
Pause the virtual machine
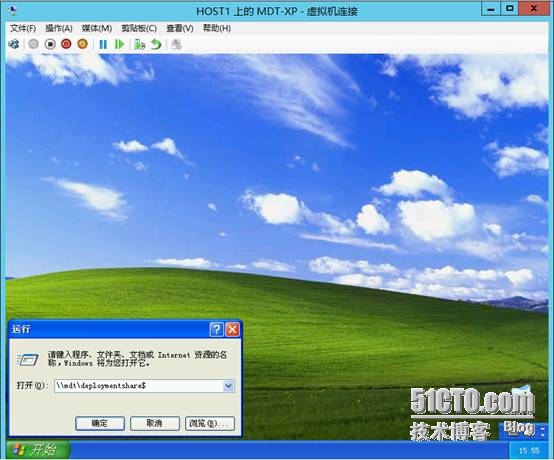pos(103,45)
